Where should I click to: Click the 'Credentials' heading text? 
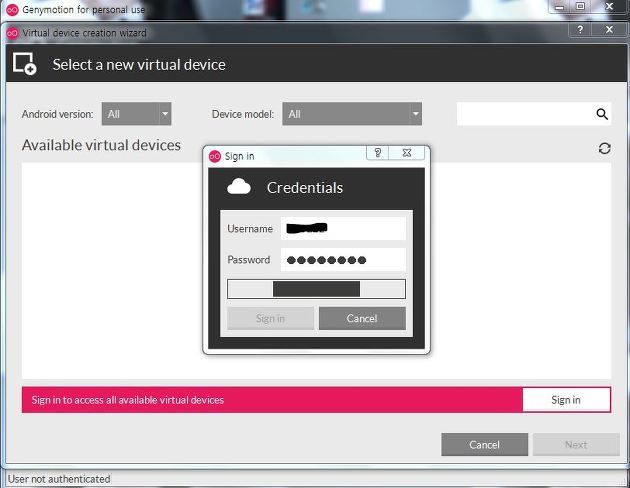[305, 188]
